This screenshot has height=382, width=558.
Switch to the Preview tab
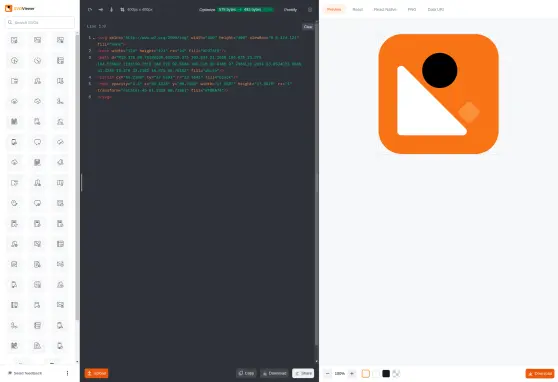coord(334,9)
